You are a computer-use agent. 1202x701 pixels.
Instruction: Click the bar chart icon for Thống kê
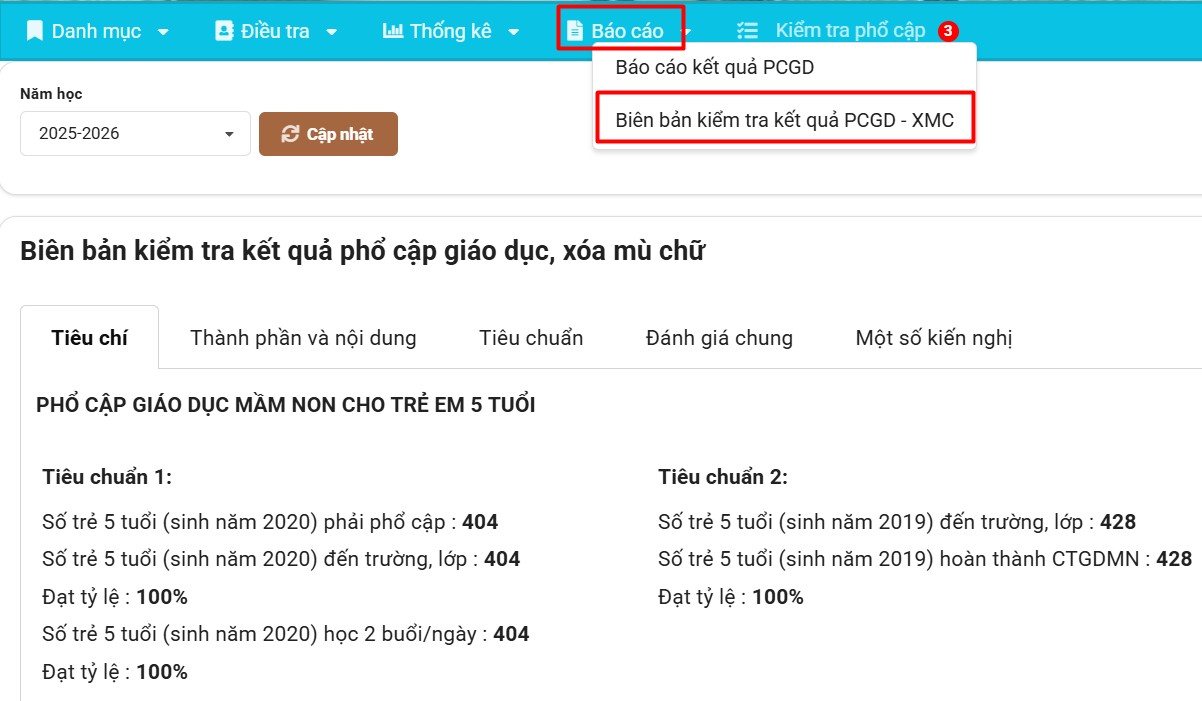(393, 31)
